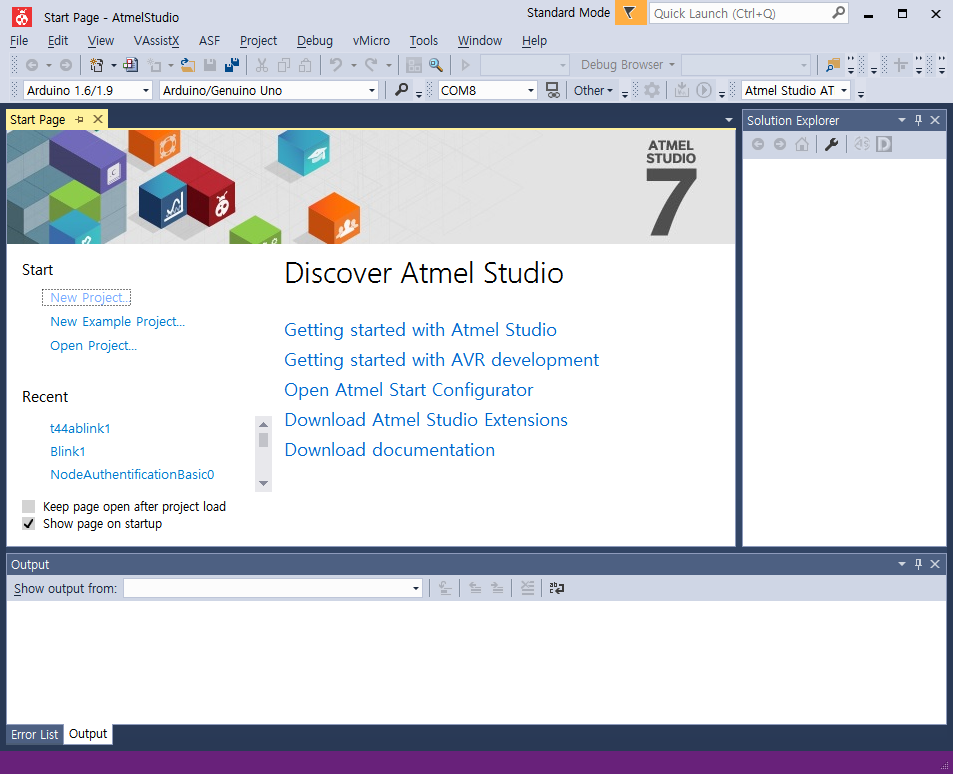Click the Start Debugging play icon
The image size is (953, 774).
(466, 65)
